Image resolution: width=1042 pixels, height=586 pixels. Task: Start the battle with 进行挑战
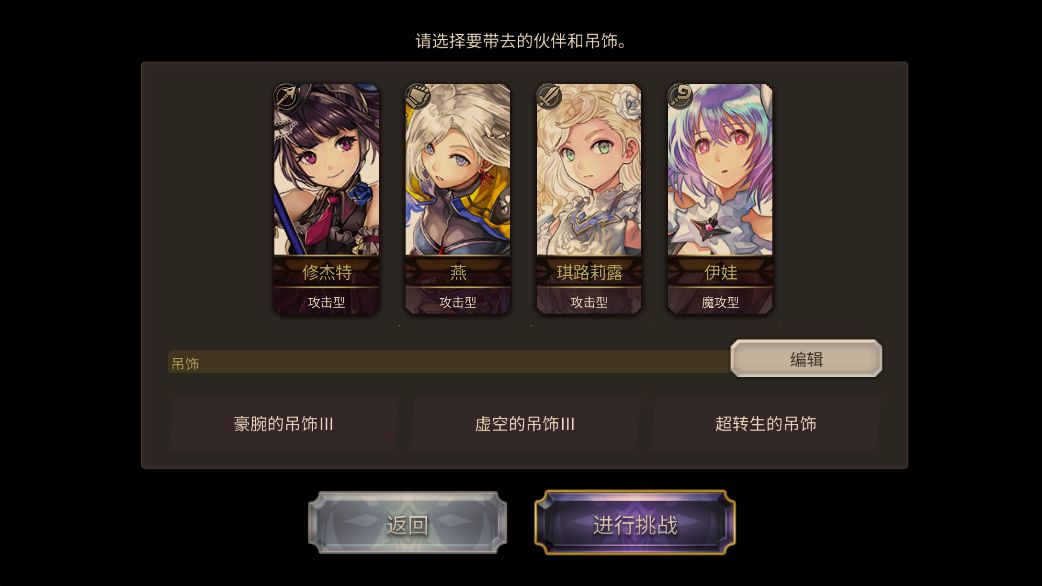coord(635,523)
